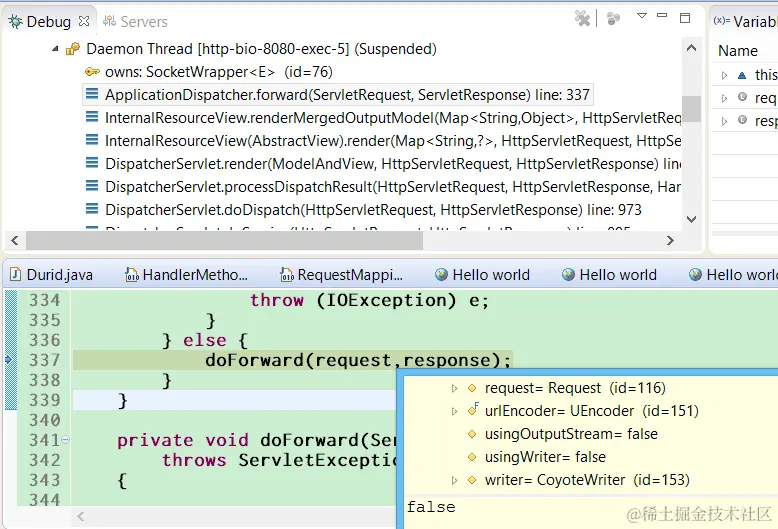This screenshot has height=529, width=778.
Task: Click the current instruction pointer arrow at line 337
Action: pyautogui.click(x=8, y=359)
